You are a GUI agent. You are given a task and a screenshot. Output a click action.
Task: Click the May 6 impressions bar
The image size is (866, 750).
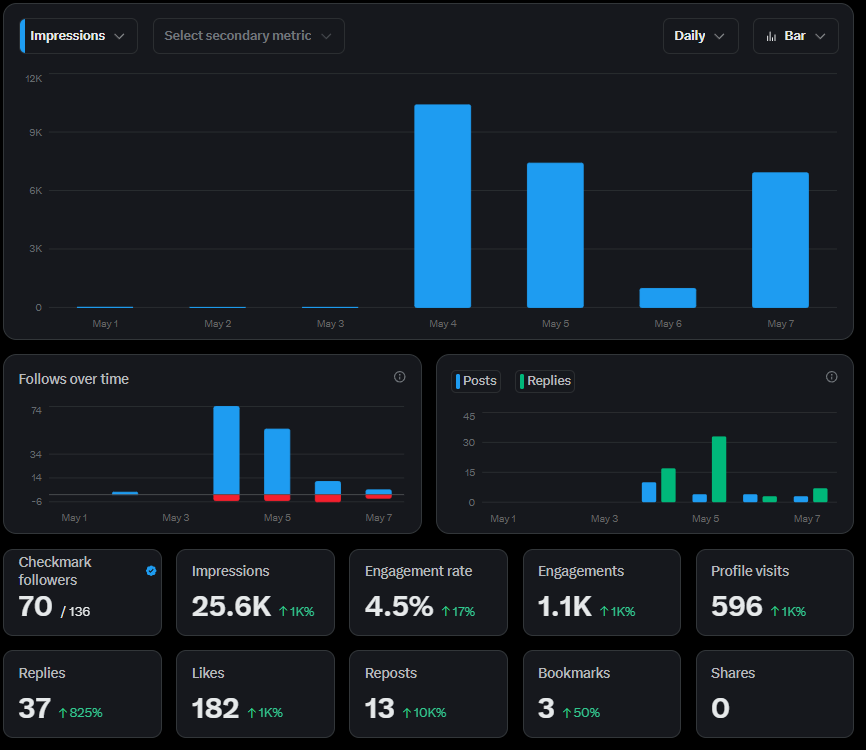pos(668,298)
